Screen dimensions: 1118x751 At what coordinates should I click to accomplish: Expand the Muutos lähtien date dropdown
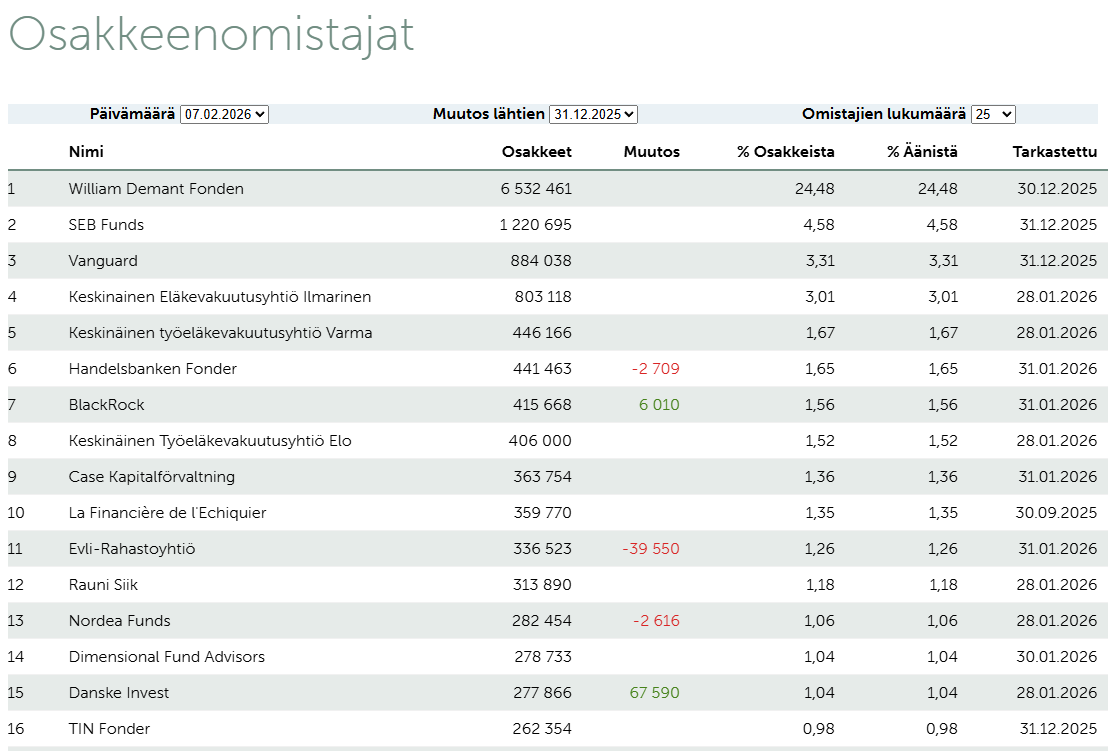(593, 115)
